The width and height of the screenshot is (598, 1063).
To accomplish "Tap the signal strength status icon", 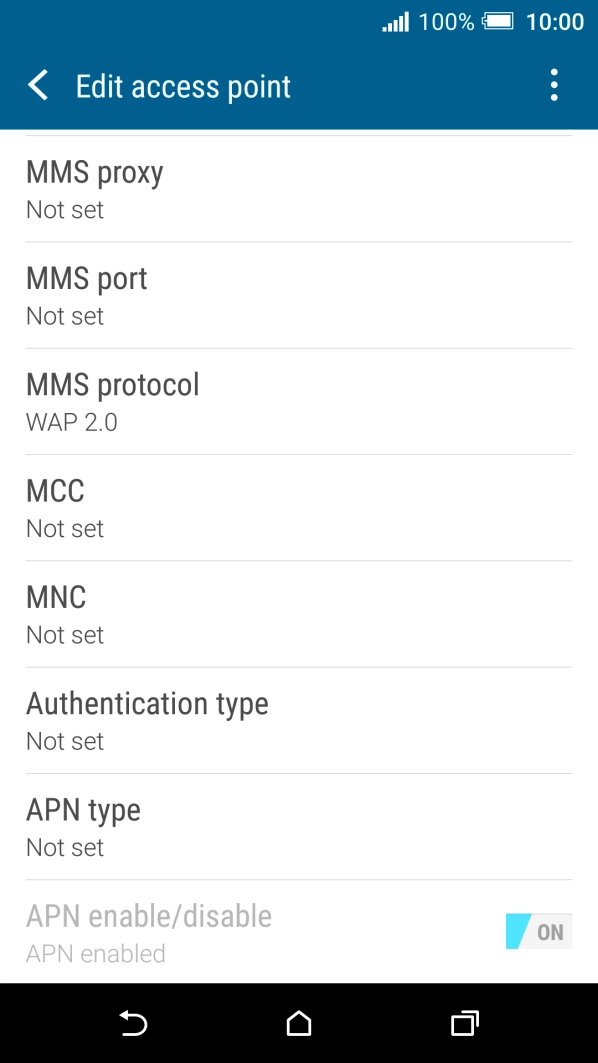I will (395, 22).
